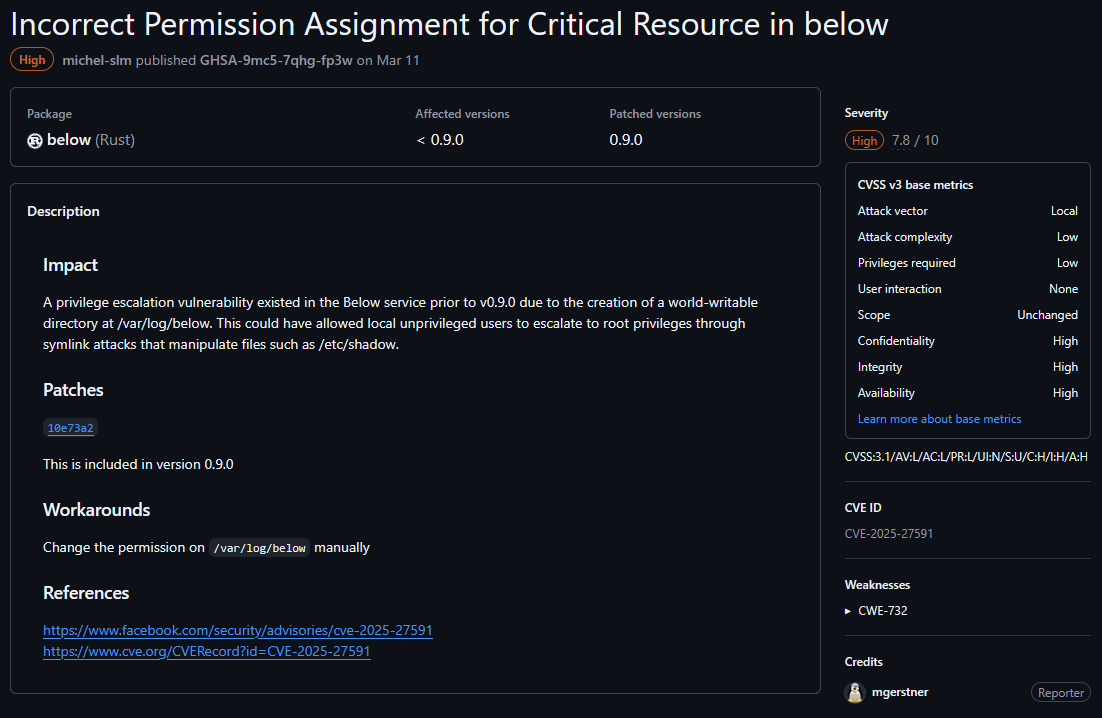Image resolution: width=1102 pixels, height=718 pixels.
Task: Click the Attack vector metric row
Action: [967, 211]
